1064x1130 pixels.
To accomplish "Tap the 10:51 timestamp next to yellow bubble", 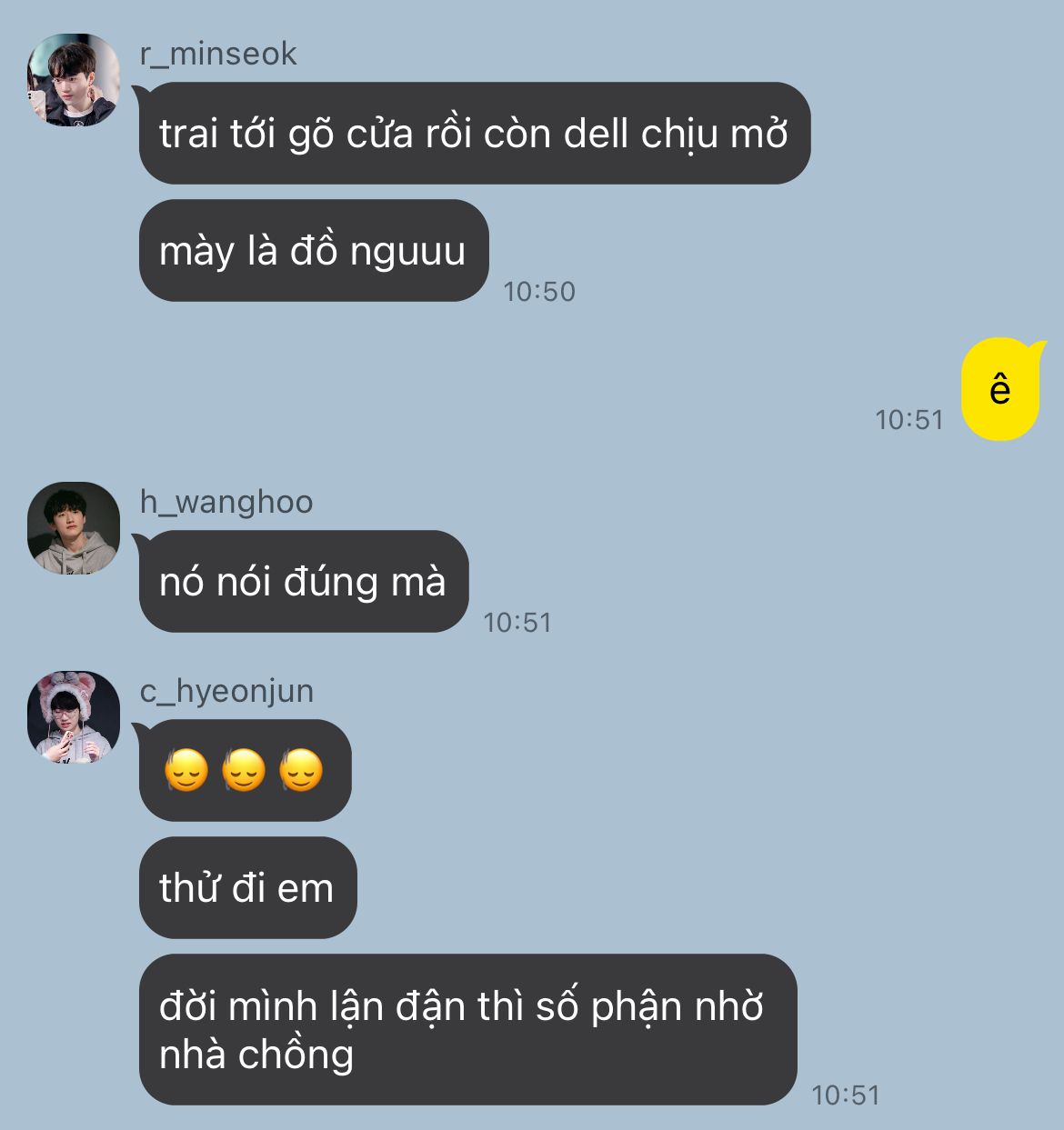I will pos(909,420).
